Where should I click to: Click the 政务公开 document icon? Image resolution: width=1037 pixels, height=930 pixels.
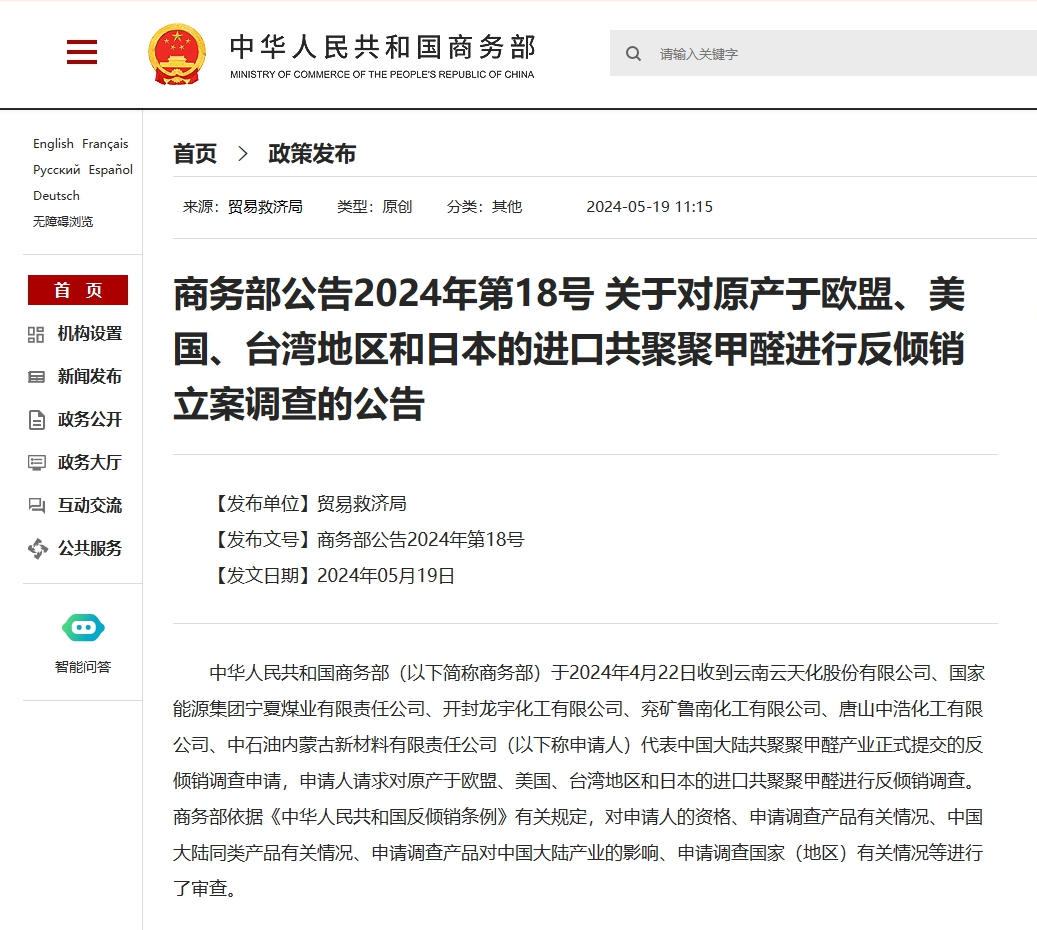point(37,420)
